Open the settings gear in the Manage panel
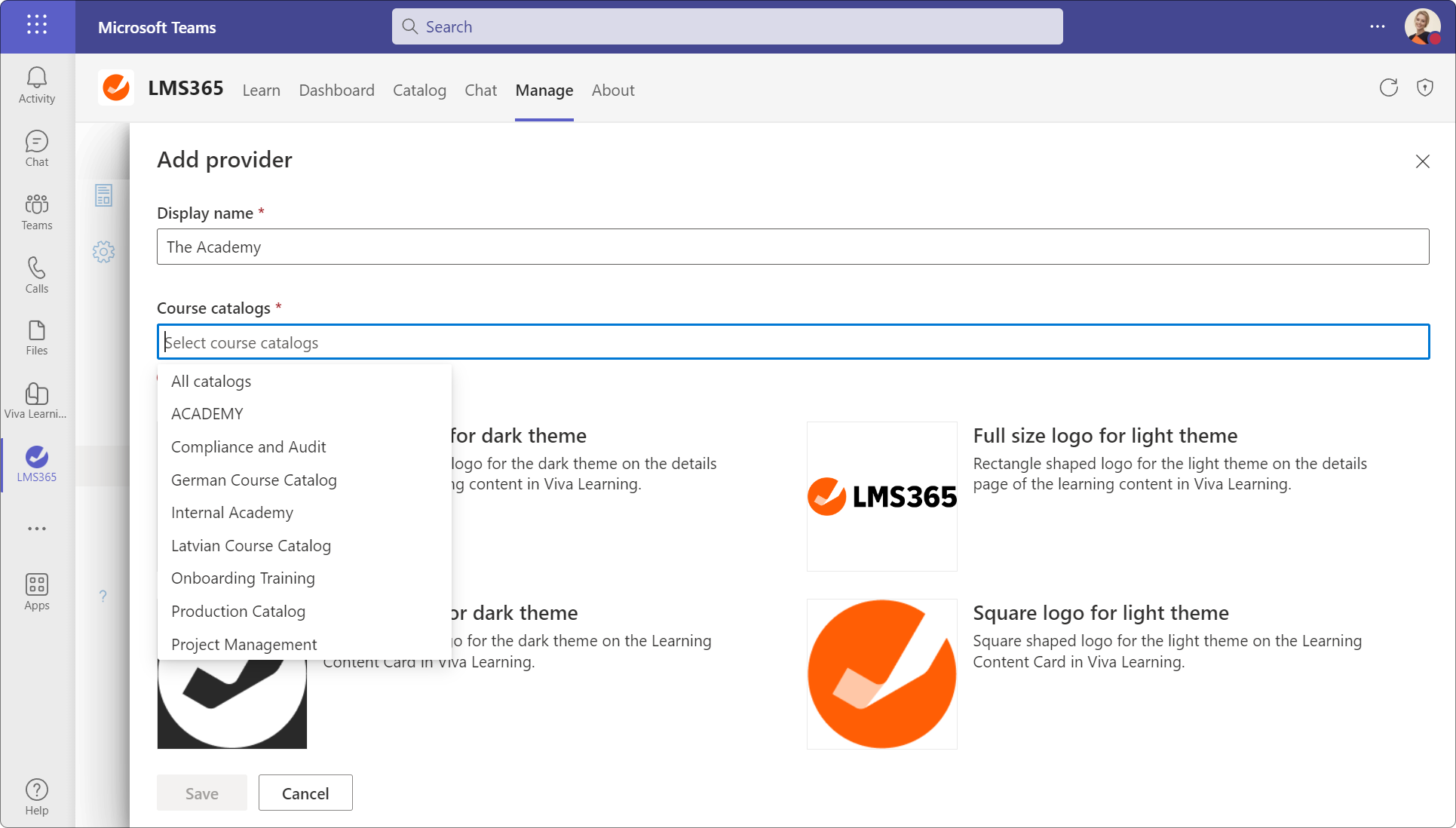The width and height of the screenshot is (1456, 828). [104, 252]
